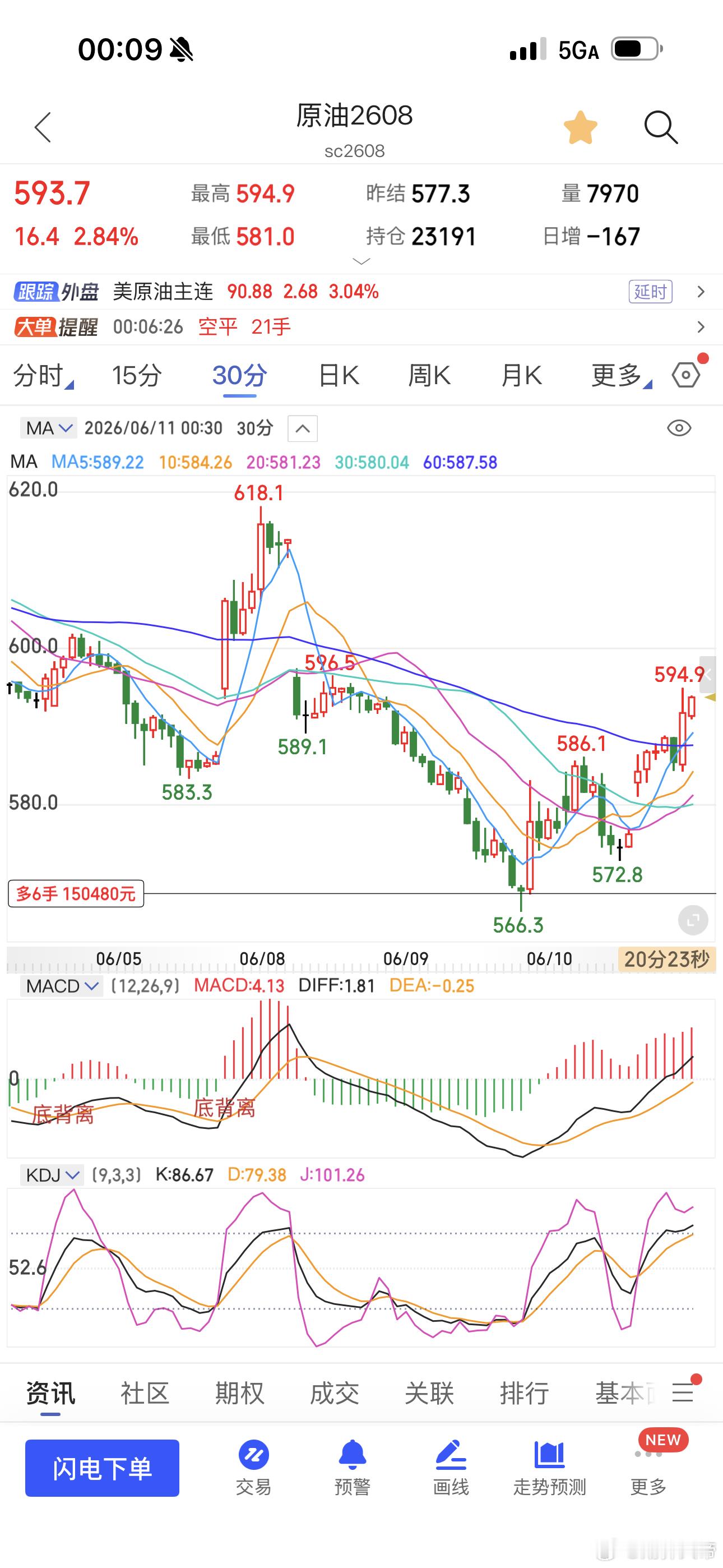Image resolution: width=723 pixels, height=1568 pixels.
Task: Switch to the 日K chart tab
Action: point(339,376)
